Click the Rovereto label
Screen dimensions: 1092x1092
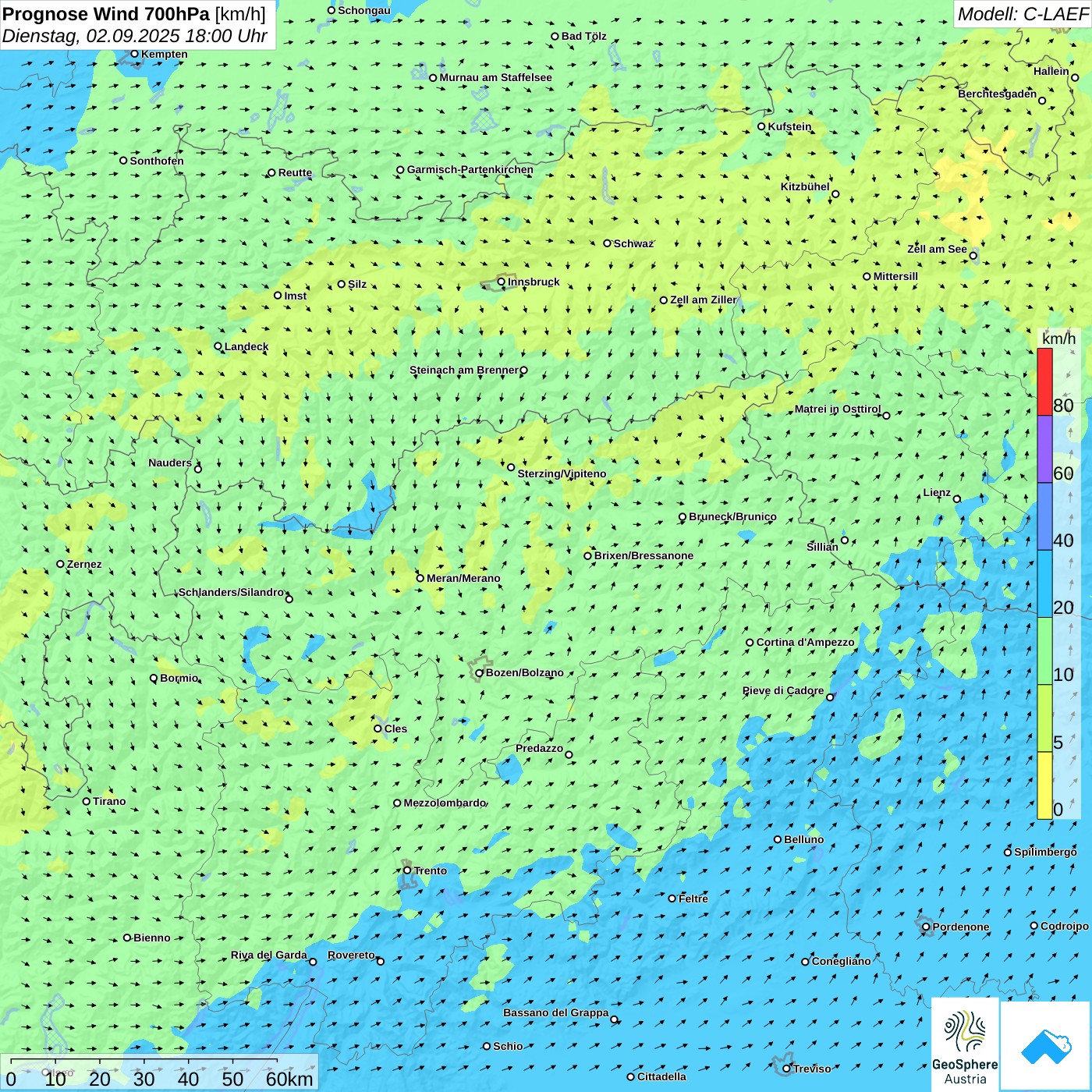[351, 955]
